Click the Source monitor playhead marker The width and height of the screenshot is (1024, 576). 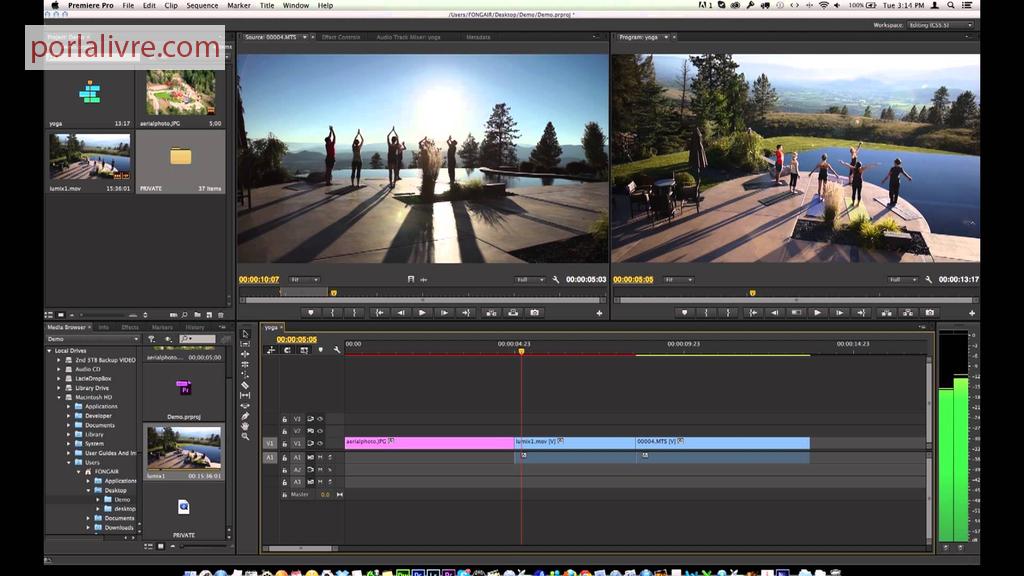pos(334,293)
